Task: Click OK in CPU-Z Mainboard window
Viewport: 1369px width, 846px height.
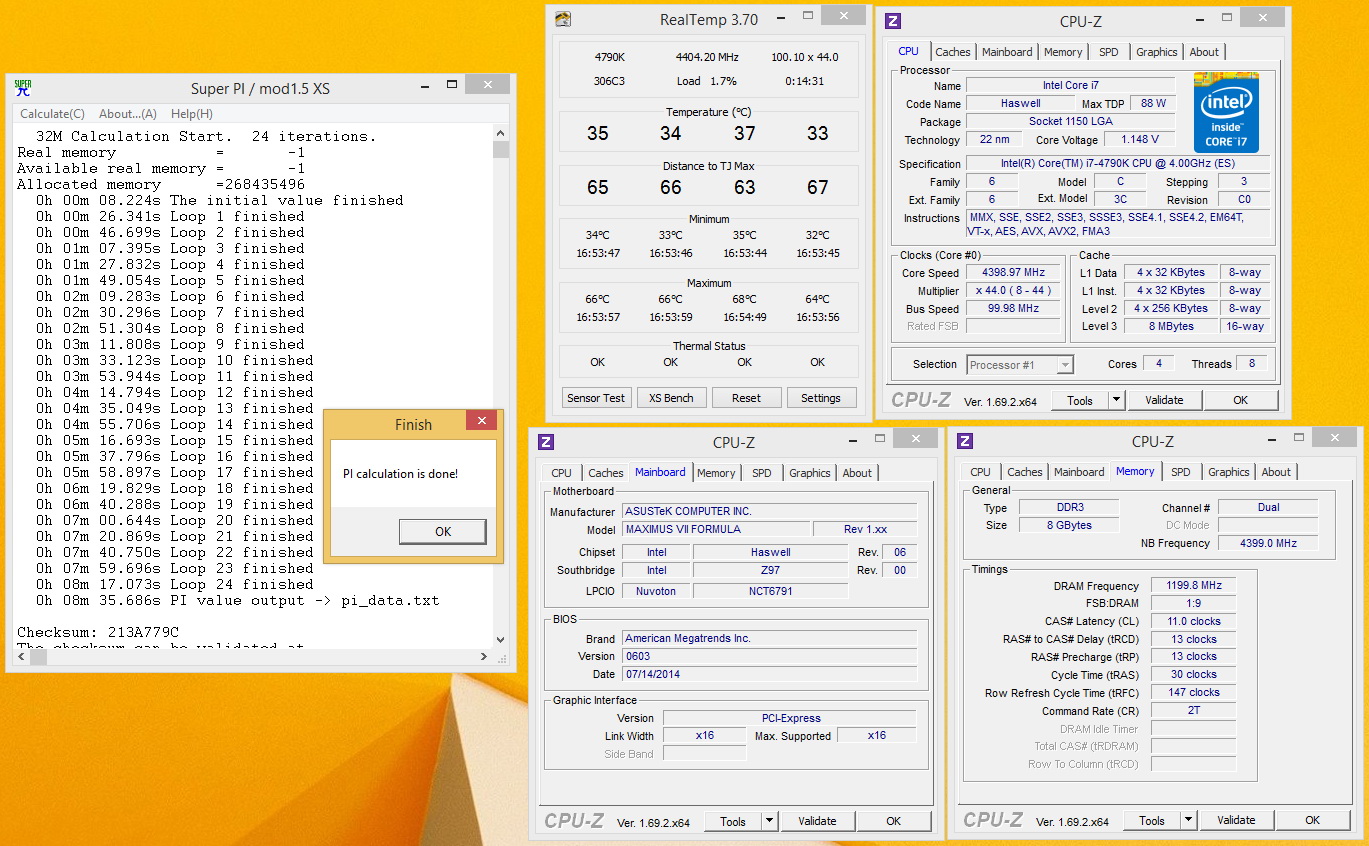Action: click(x=893, y=822)
